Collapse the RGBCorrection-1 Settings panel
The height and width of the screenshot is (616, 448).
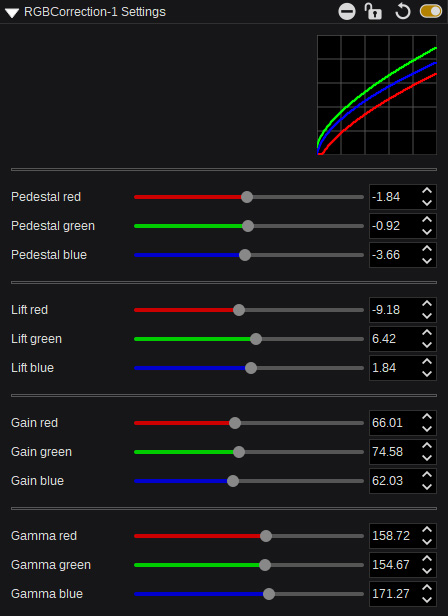[x=12, y=13]
